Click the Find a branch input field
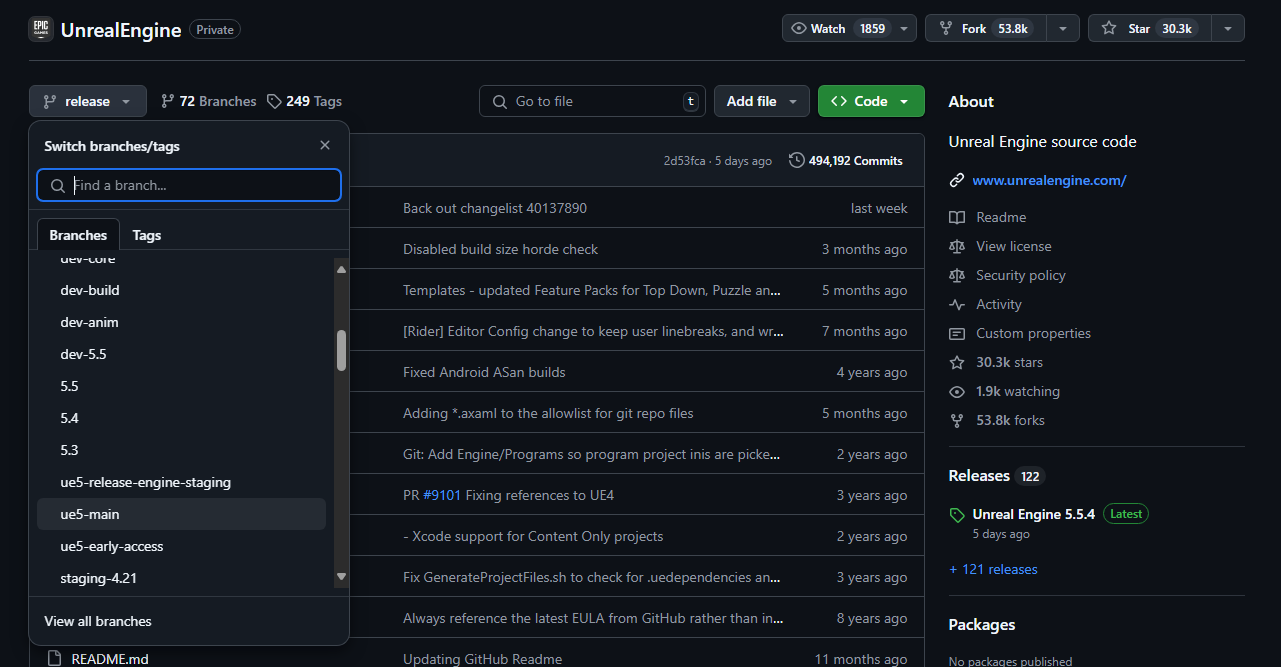1281x667 pixels. point(189,185)
